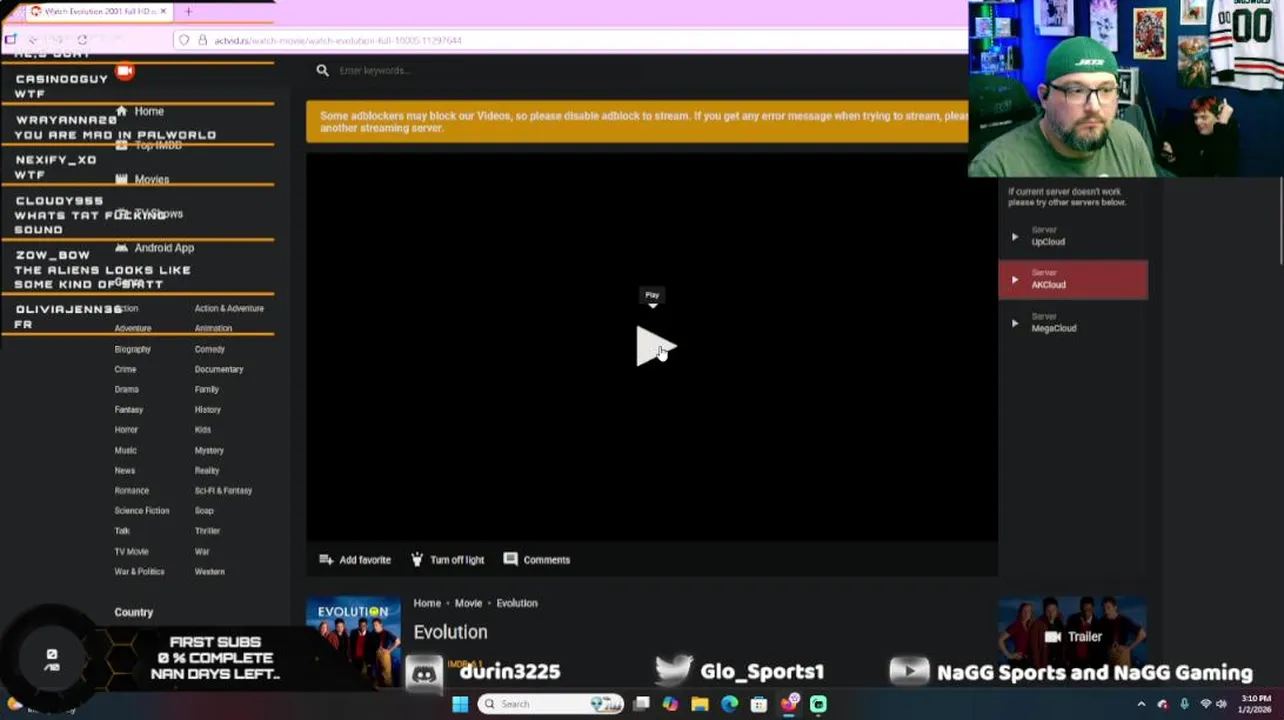Click the large video Play button
Viewport: 1284px width, 720px height.
(x=656, y=346)
